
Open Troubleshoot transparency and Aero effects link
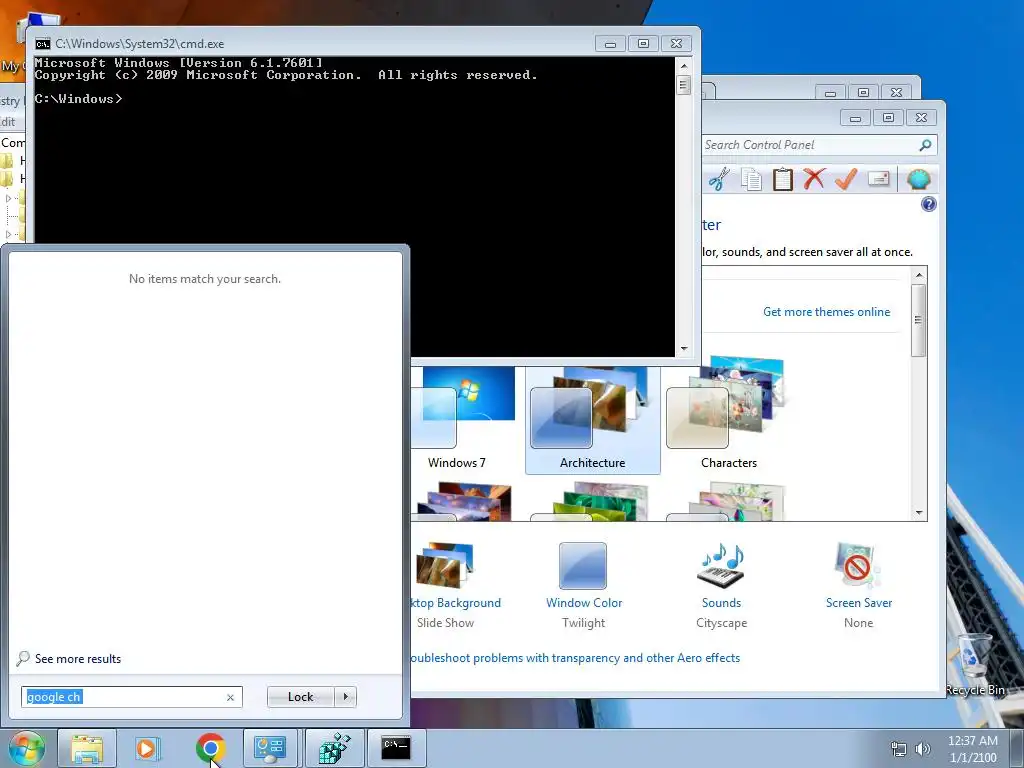[x=575, y=658]
